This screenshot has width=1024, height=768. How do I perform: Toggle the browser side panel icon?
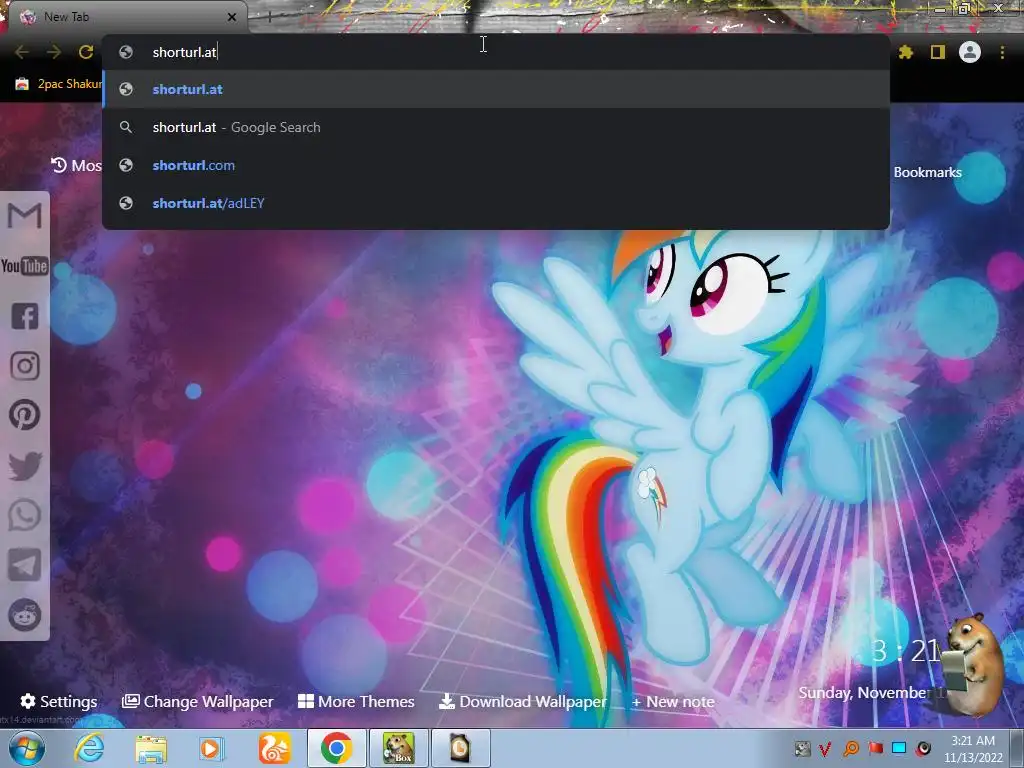pos(938,52)
